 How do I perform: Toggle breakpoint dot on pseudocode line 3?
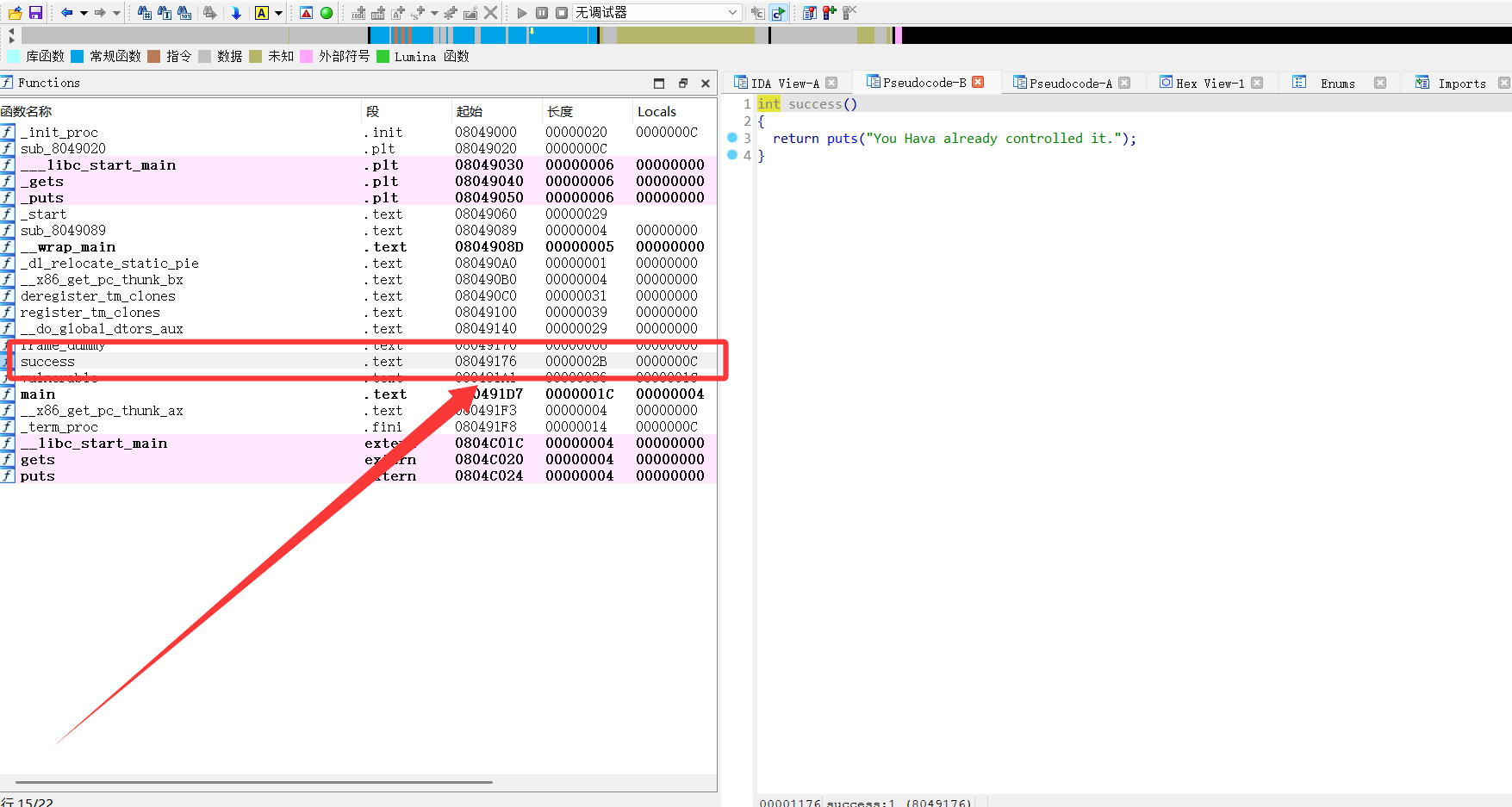732,138
